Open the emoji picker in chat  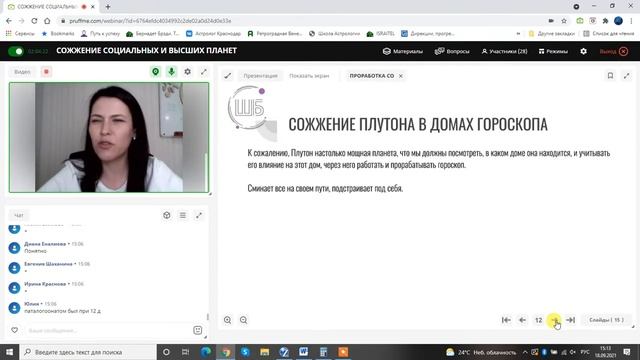(x=198, y=330)
